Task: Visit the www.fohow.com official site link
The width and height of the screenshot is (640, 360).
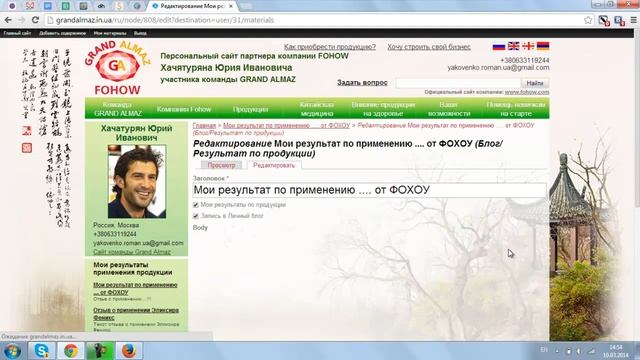Action: [527, 92]
